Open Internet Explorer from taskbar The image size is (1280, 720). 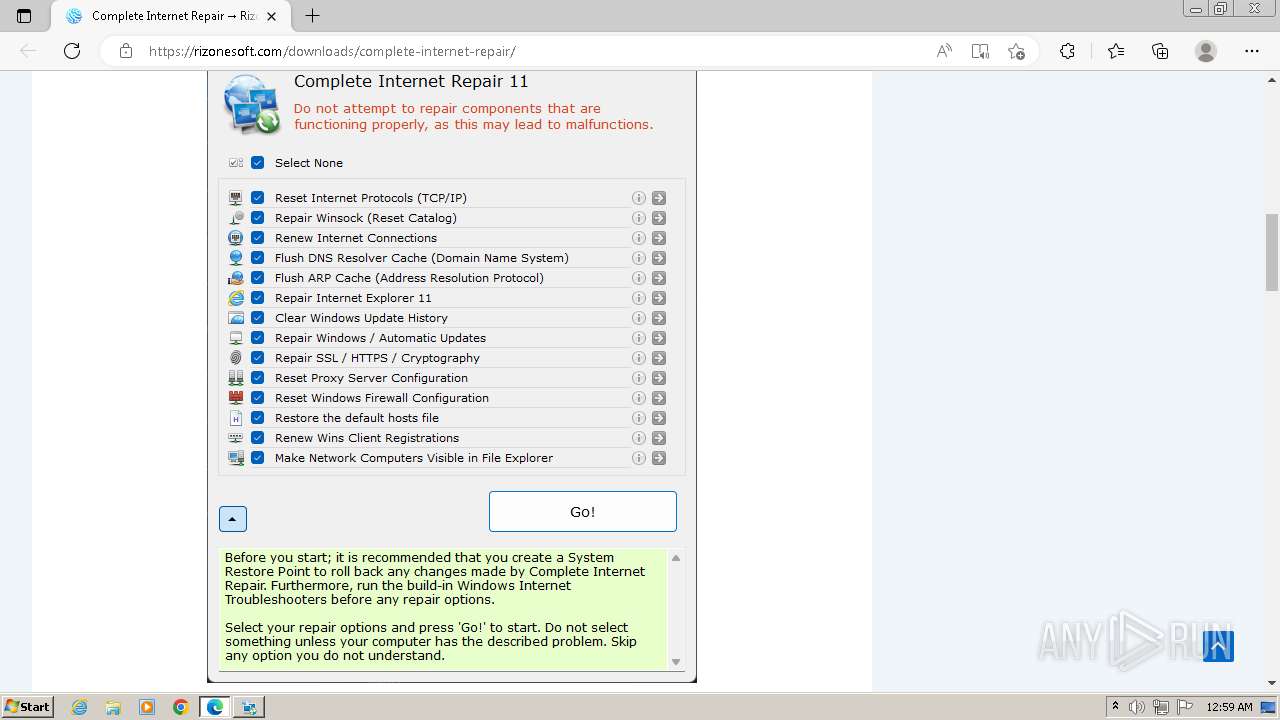tap(80, 707)
